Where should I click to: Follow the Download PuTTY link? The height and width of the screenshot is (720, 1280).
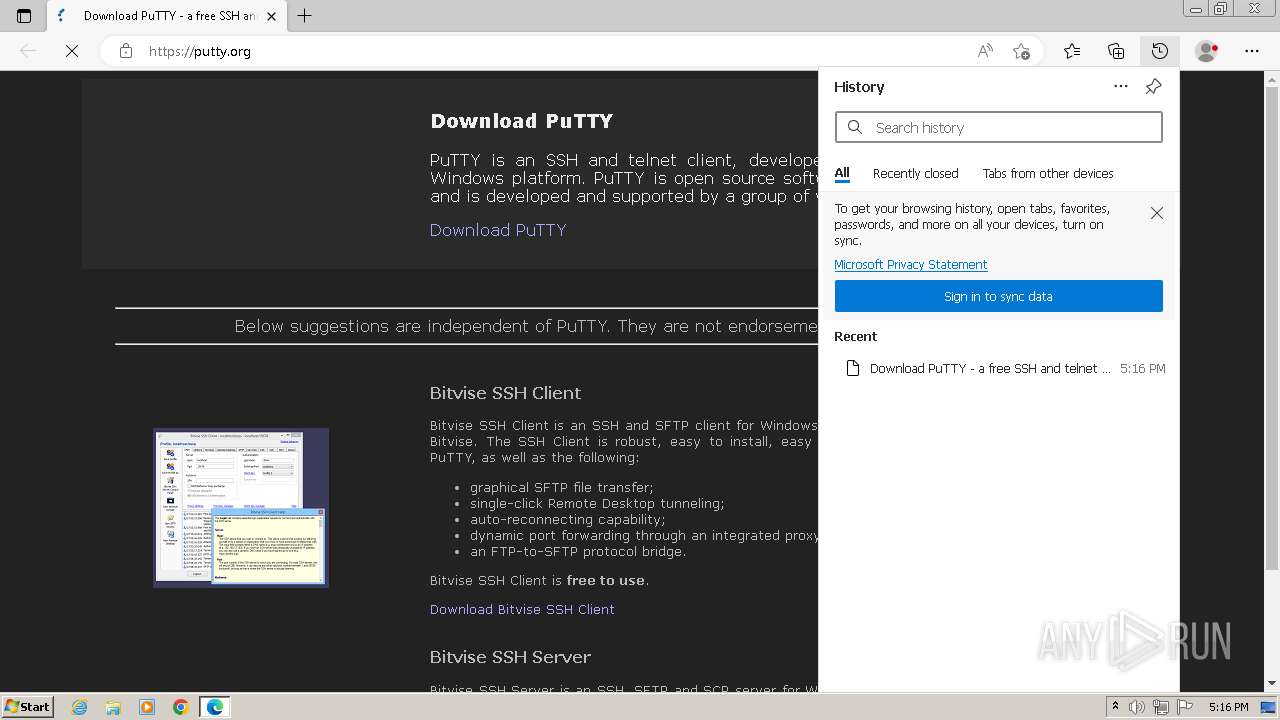tap(498, 230)
